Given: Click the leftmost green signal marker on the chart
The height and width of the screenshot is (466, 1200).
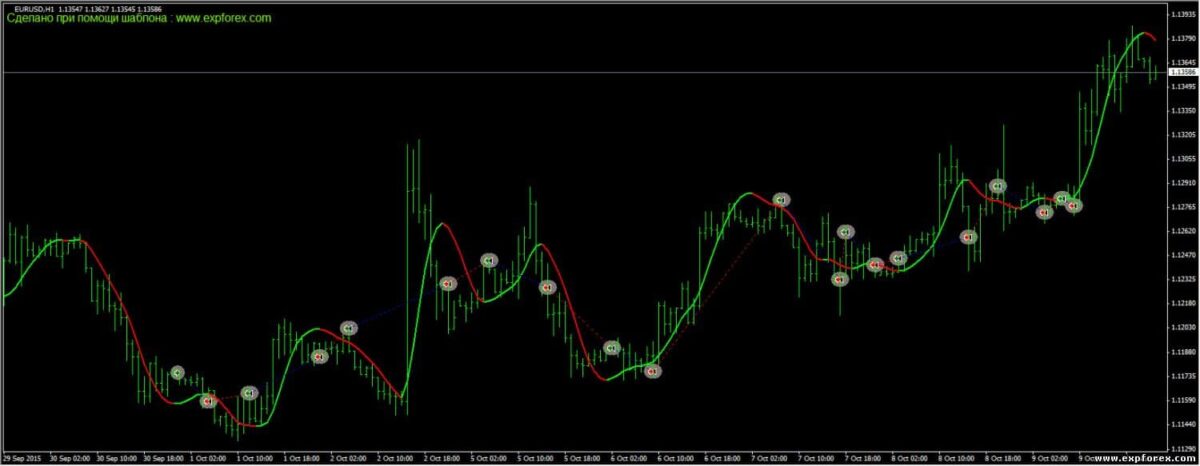Looking at the screenshot, I should (178, 373).
